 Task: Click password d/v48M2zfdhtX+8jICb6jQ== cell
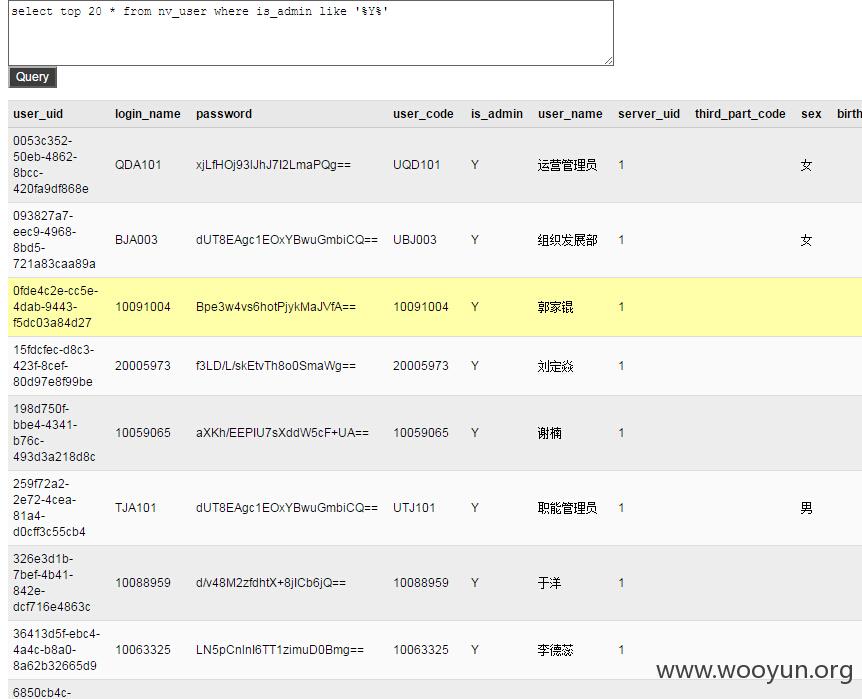click(271, 582)
